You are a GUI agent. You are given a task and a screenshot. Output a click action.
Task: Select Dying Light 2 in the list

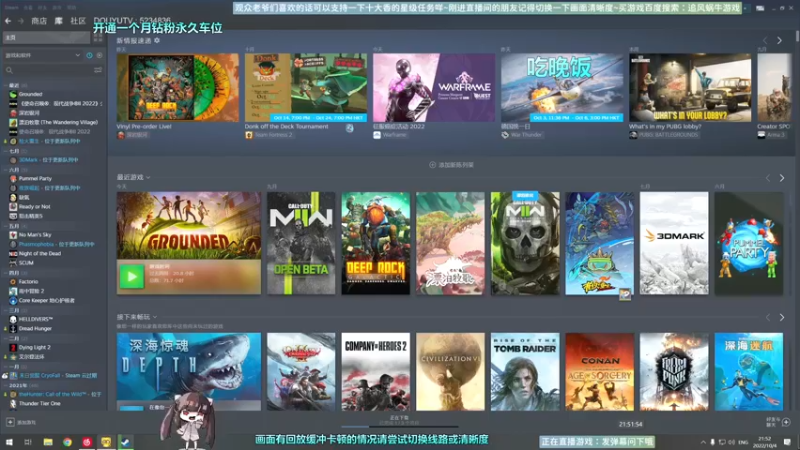pyautogui.click(x=35, y=347)
